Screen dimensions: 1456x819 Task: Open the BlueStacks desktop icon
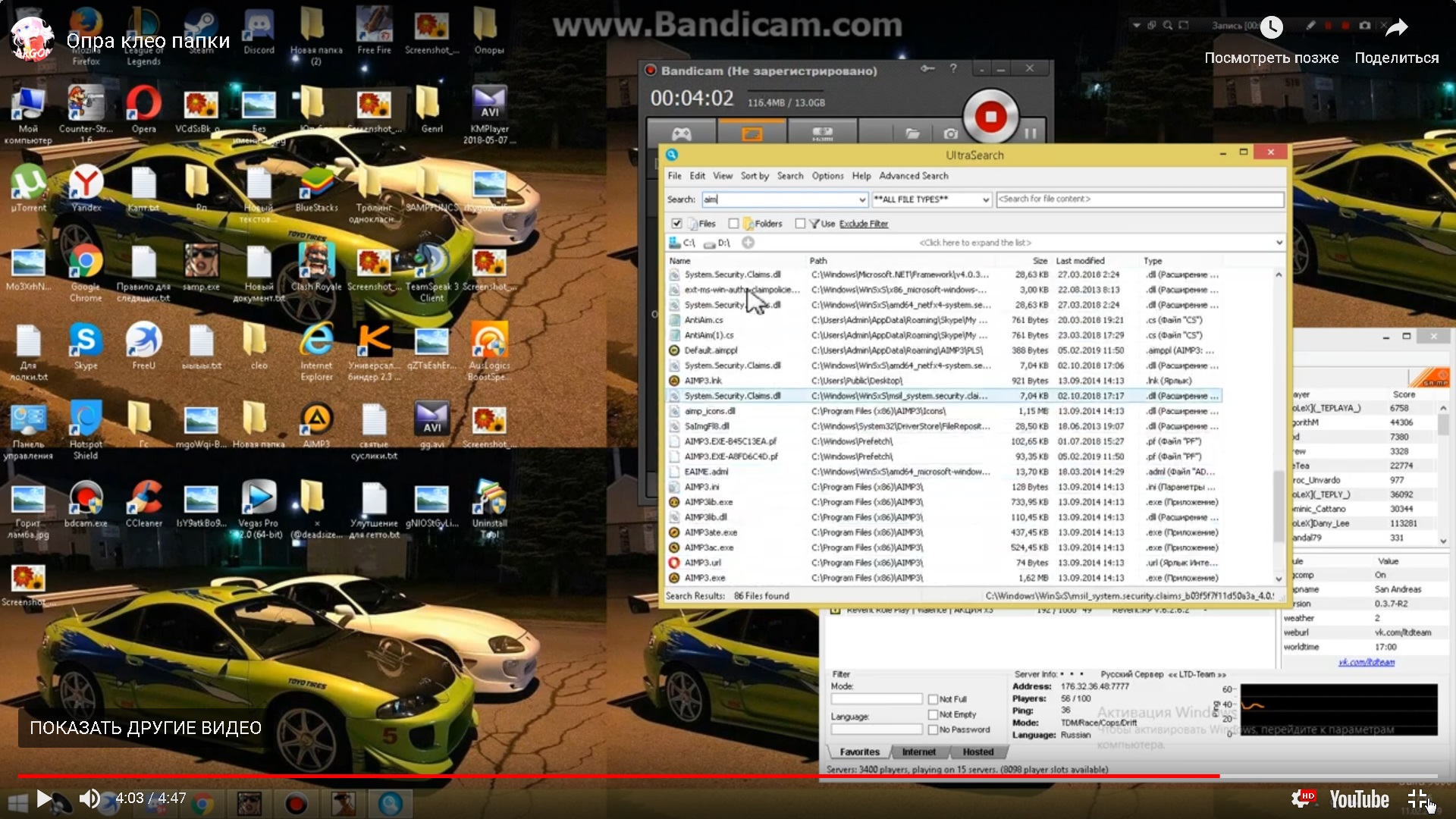point(316,189)
